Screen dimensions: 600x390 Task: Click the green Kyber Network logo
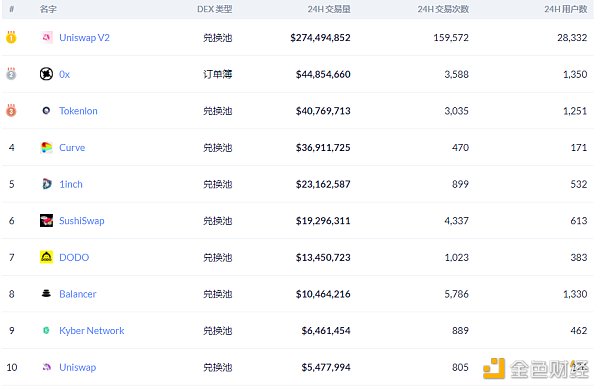(x=46, y=330)
